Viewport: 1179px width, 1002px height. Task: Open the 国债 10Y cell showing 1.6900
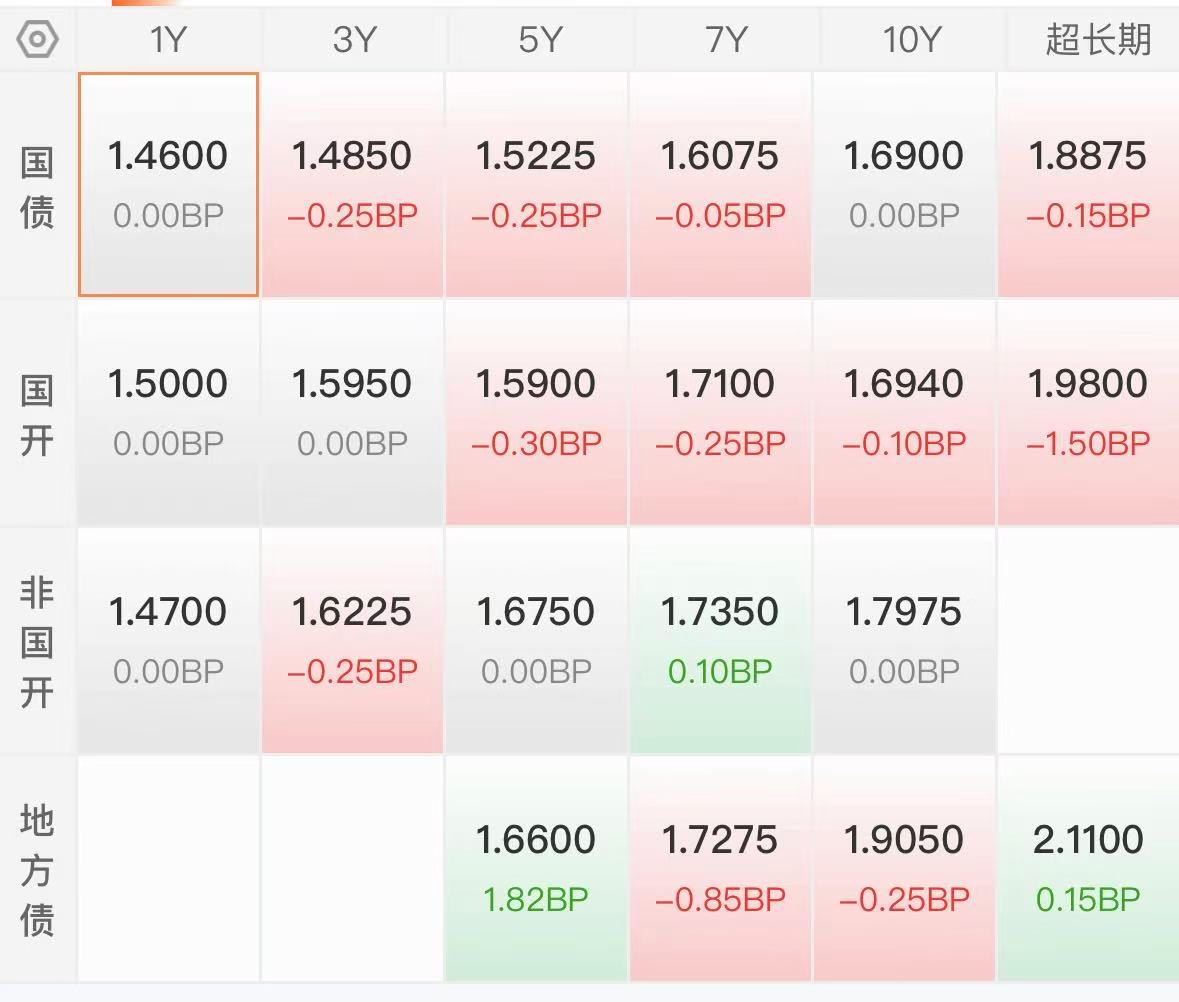(904, 184)
